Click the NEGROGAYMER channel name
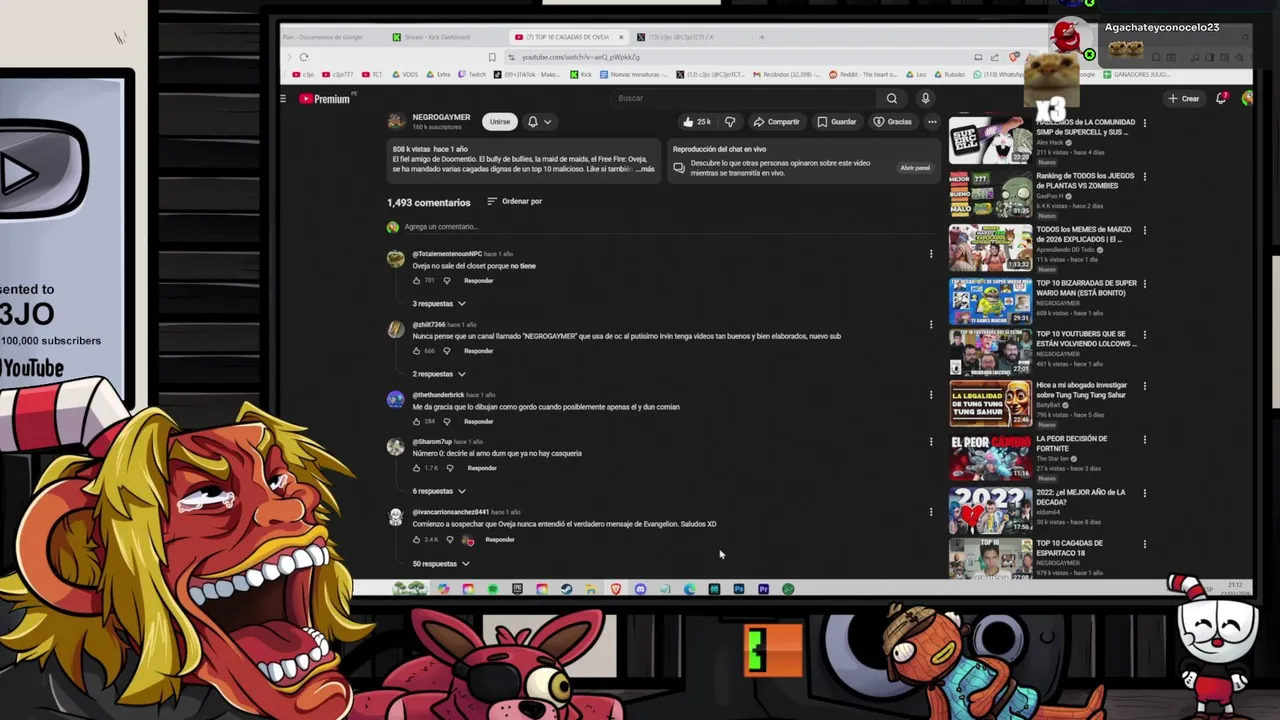The width and height of the screenshot is (1280, 720). 441,117
